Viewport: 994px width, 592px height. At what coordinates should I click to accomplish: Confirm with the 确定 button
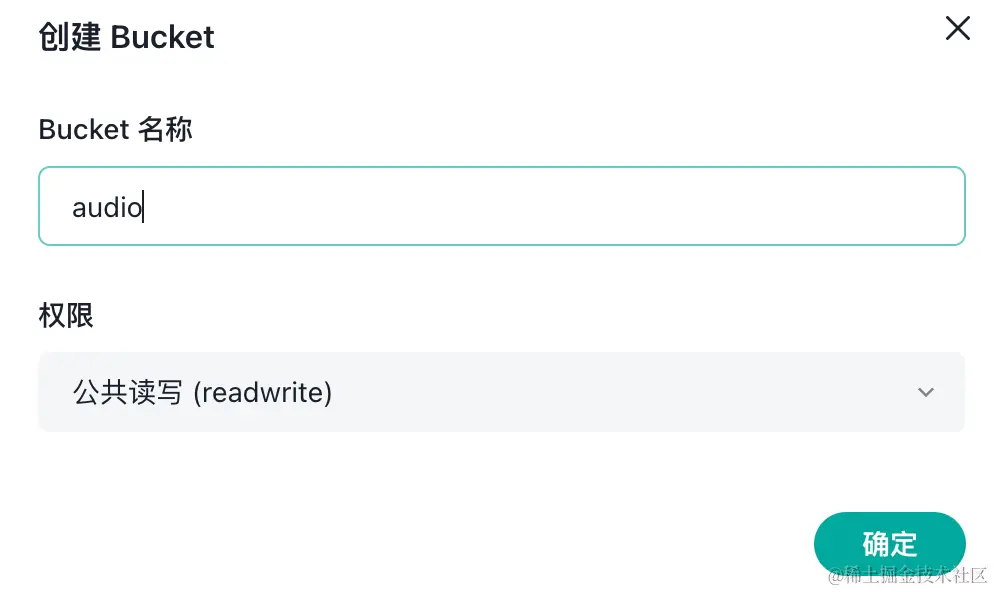(889, 544)
